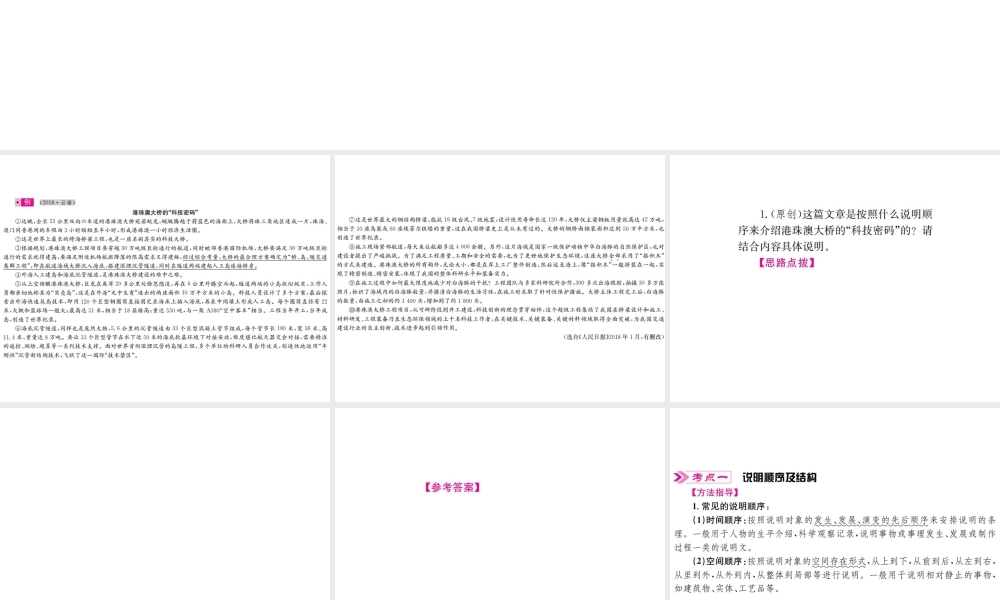Click the line "1. 常见的说明顺序:"

click(x=732, y=506)
